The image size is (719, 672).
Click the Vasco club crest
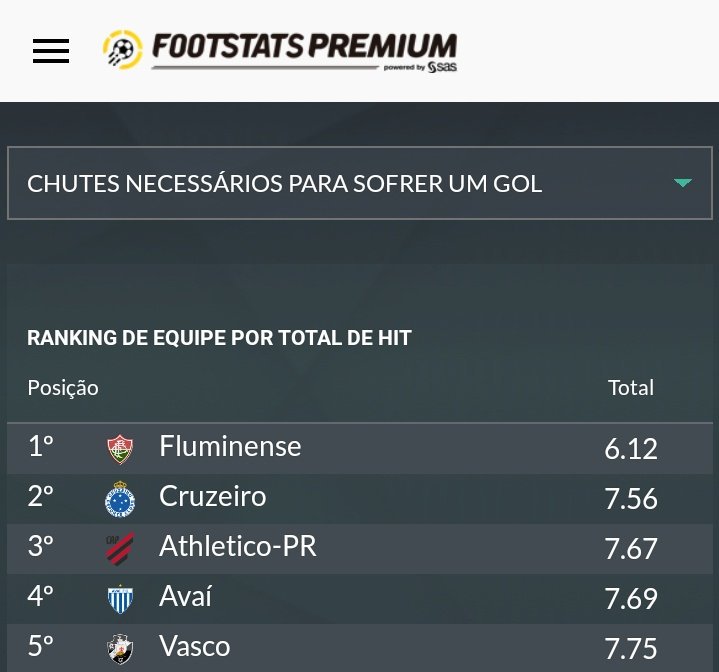coord(120,648)
